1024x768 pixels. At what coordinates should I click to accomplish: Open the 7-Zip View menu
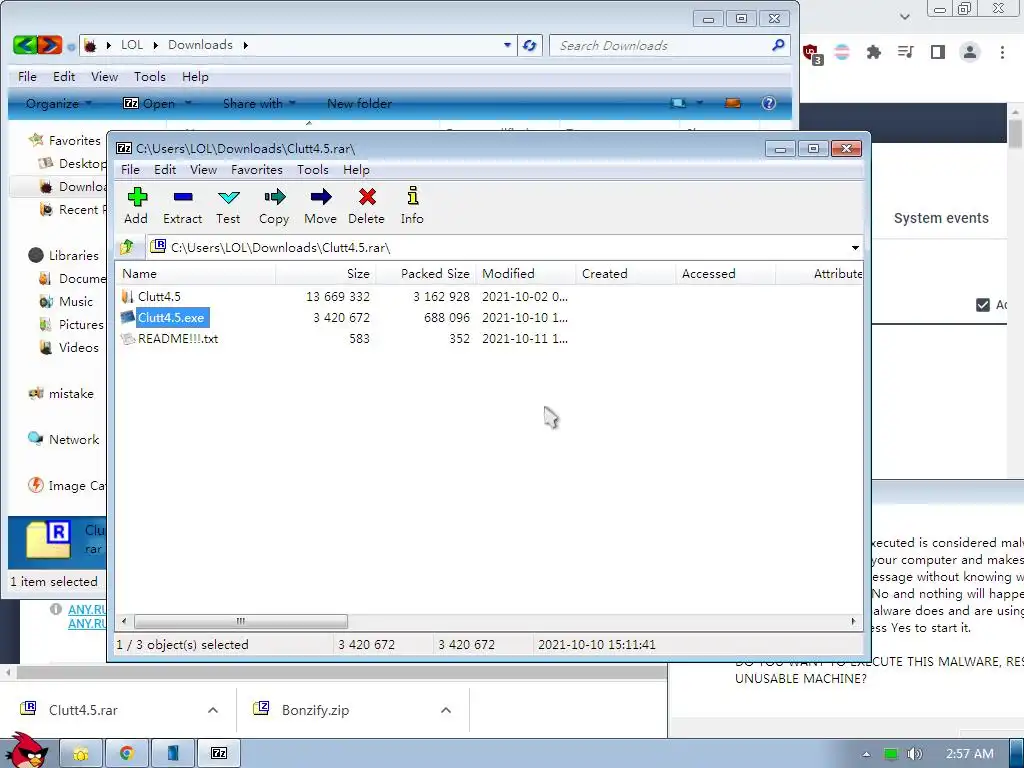tap(203, 170)
